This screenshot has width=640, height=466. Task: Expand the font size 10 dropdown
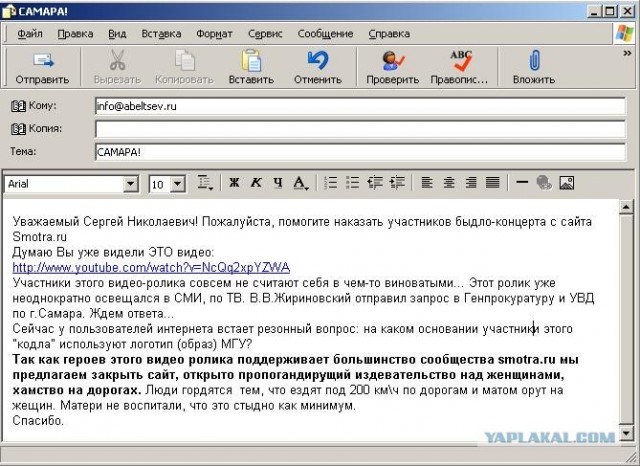point(178,184)
